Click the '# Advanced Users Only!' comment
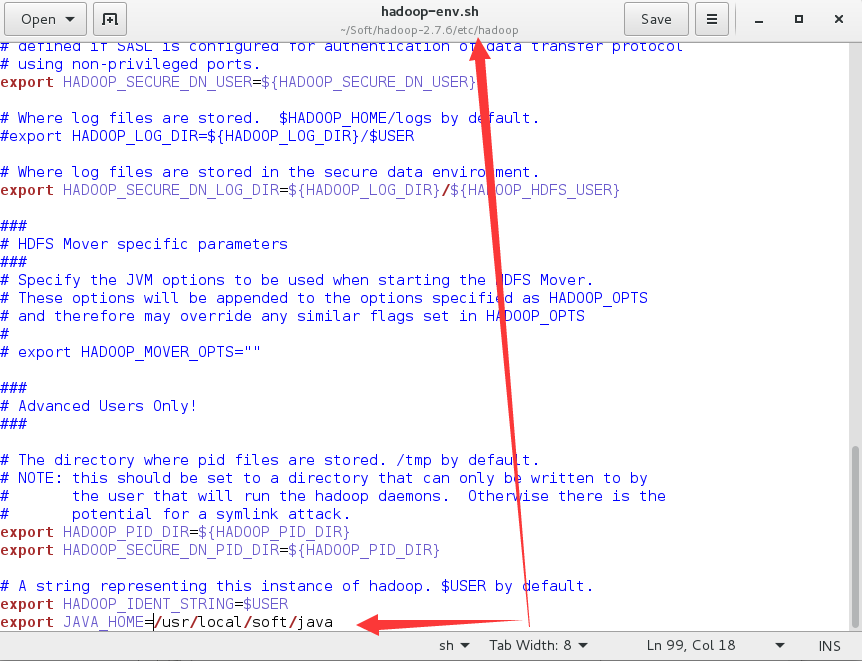 98,406
